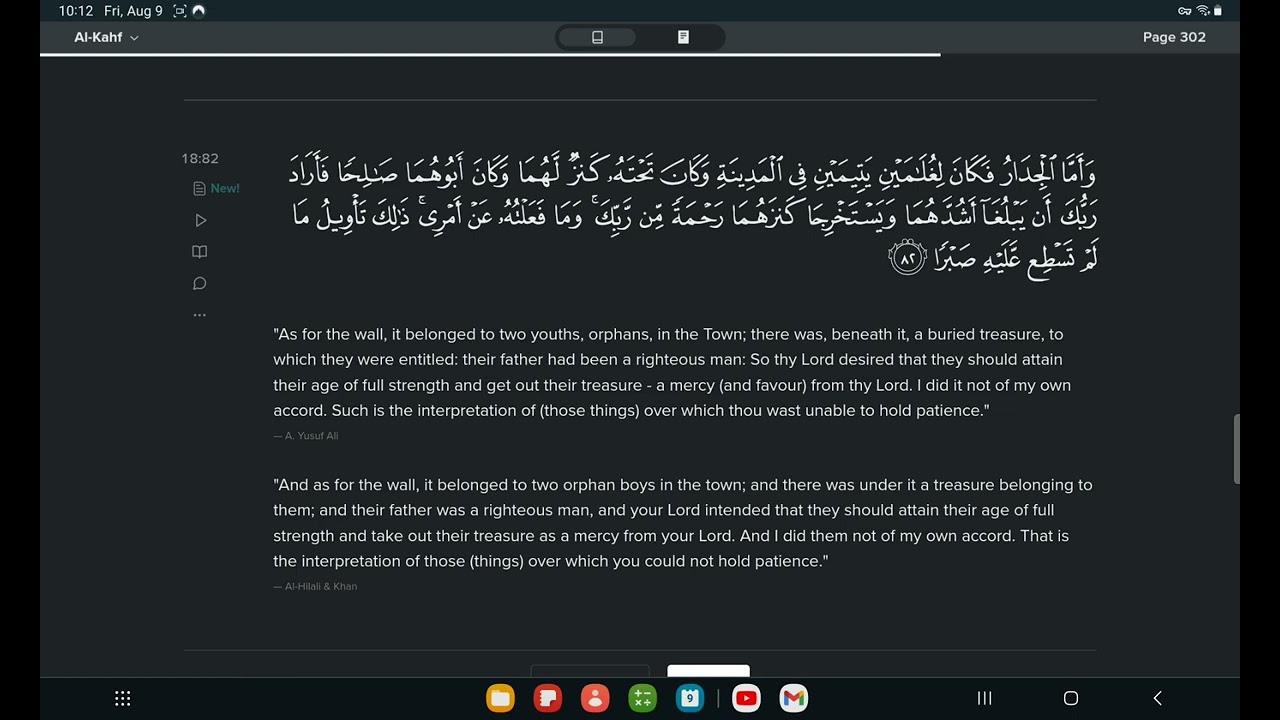Screen dimensions: 1280x720
Task: Tap the home navigation button
Action: (x=1071, y=698)
